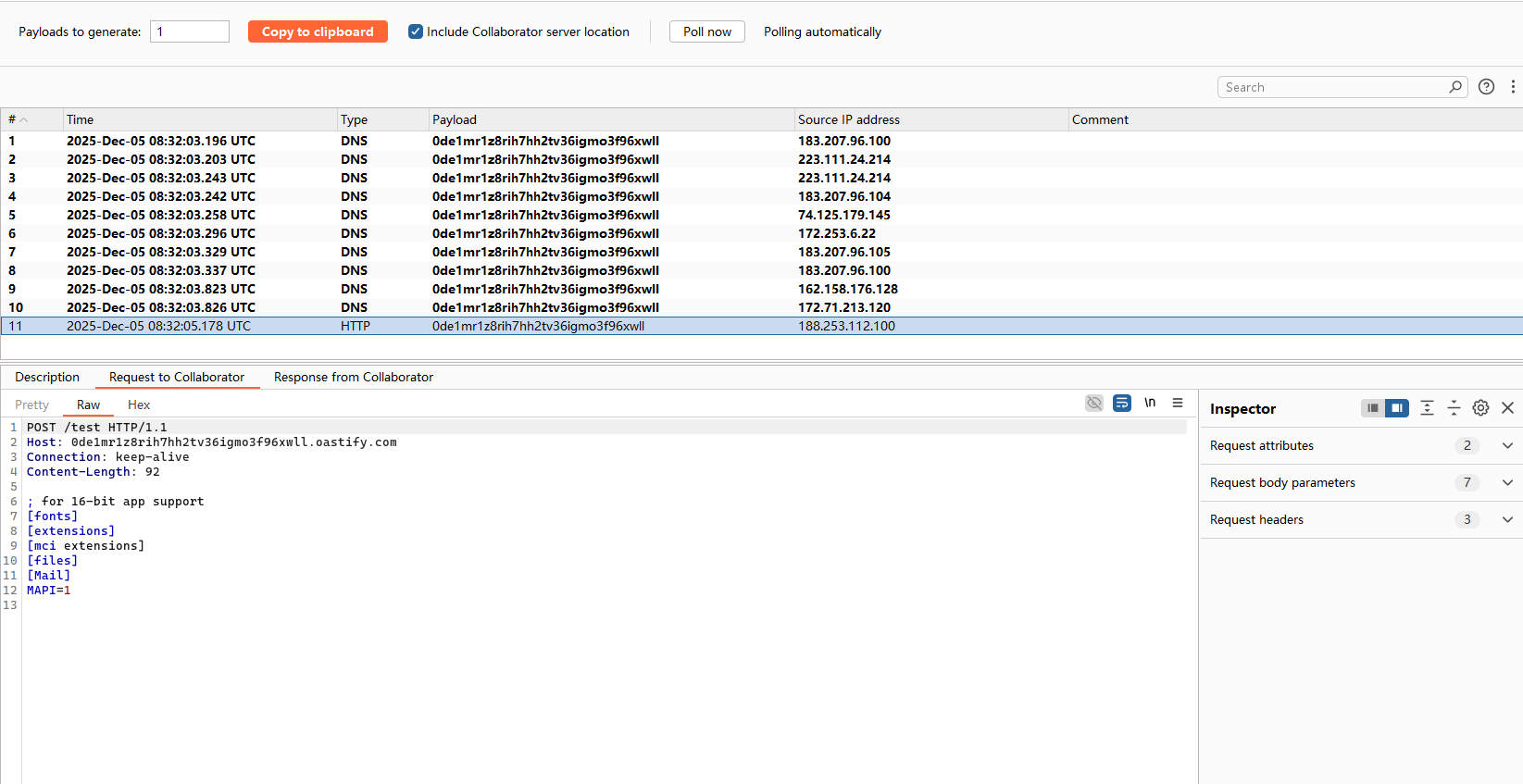This screenshot has width=1523, height=784.
Task: Click the Request headers count badge 3
Action: pyautogui.click(x=1467, y=519)
